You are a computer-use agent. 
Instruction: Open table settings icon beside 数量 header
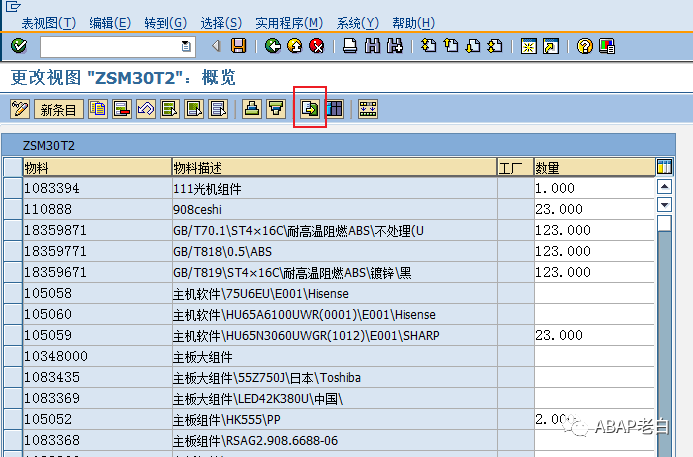664,167
